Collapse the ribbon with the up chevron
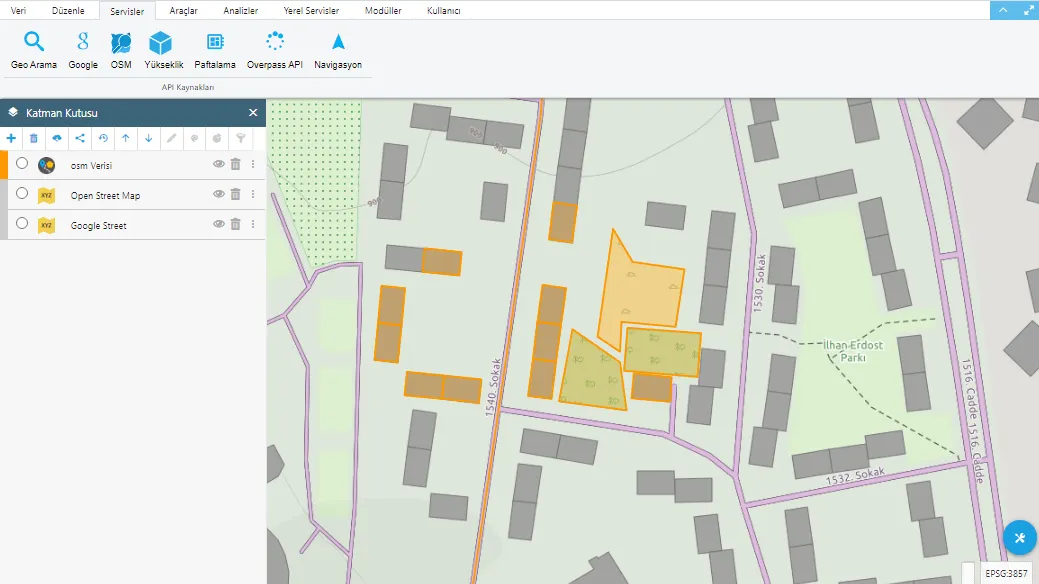 (x=1003, y=10)
